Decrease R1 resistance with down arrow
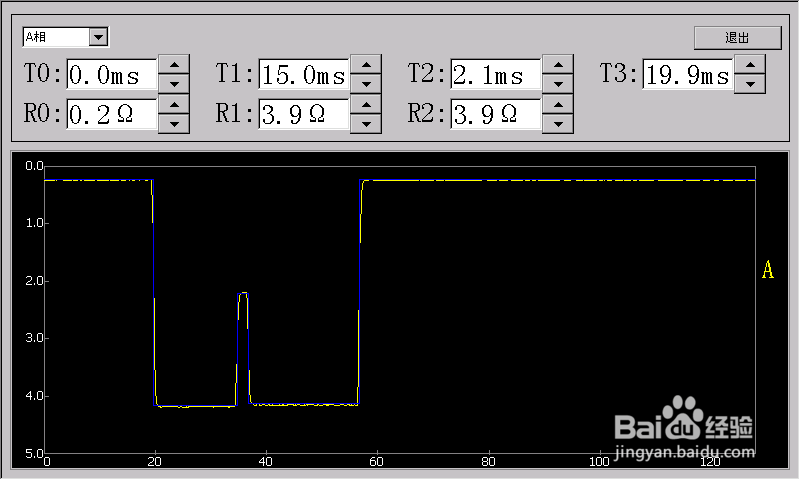The width and height of the screenshot is (800, 480). [366, 124]
